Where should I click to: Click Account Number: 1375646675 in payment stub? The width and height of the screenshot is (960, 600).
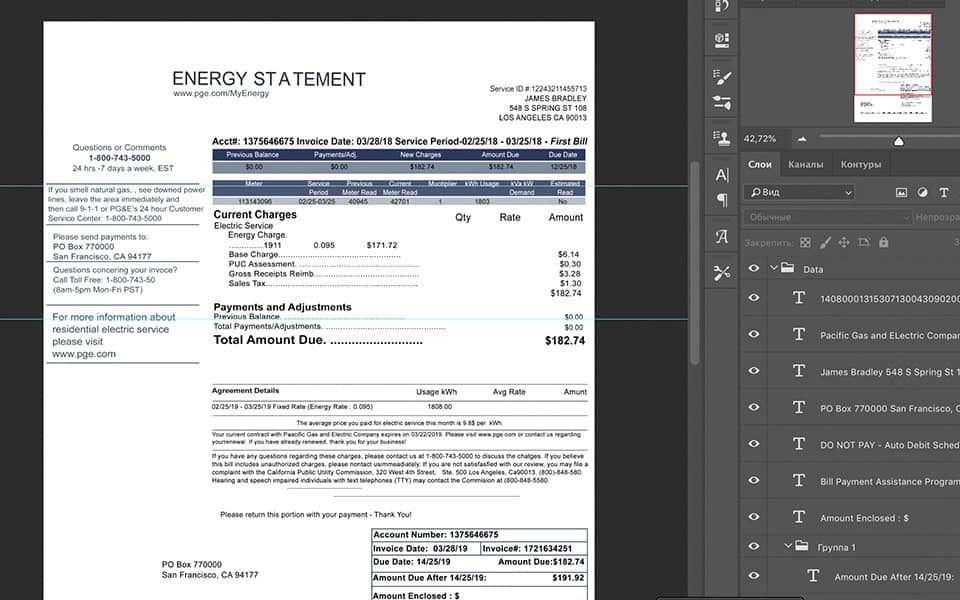pos(436,534)
